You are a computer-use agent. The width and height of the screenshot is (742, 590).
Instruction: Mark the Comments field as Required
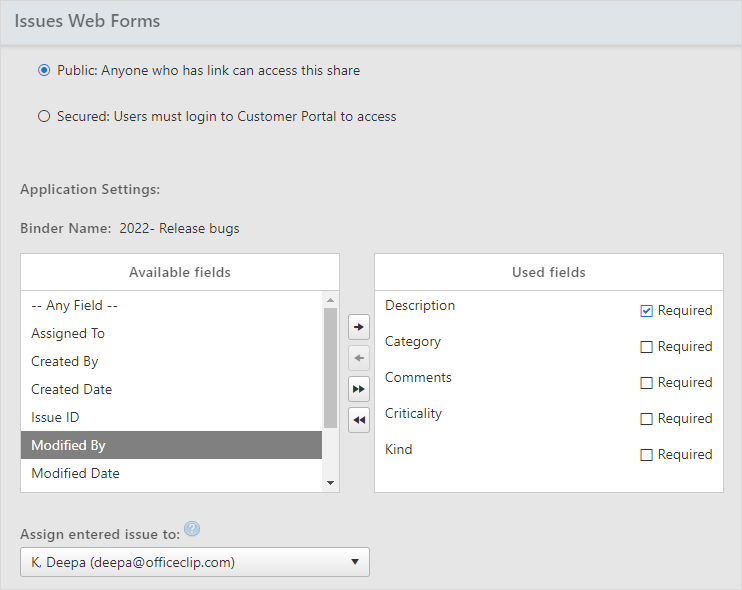646,383
